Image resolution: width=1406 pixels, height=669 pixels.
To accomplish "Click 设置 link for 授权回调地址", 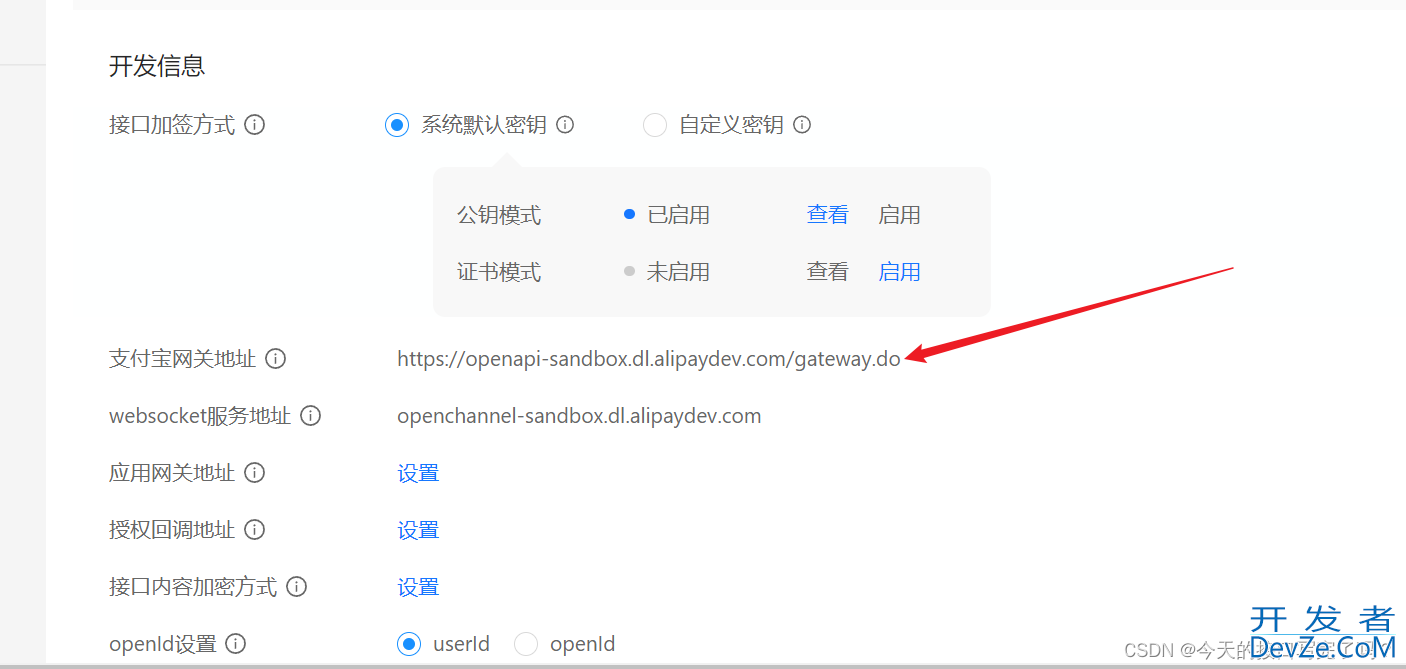I will coord(418,530).
